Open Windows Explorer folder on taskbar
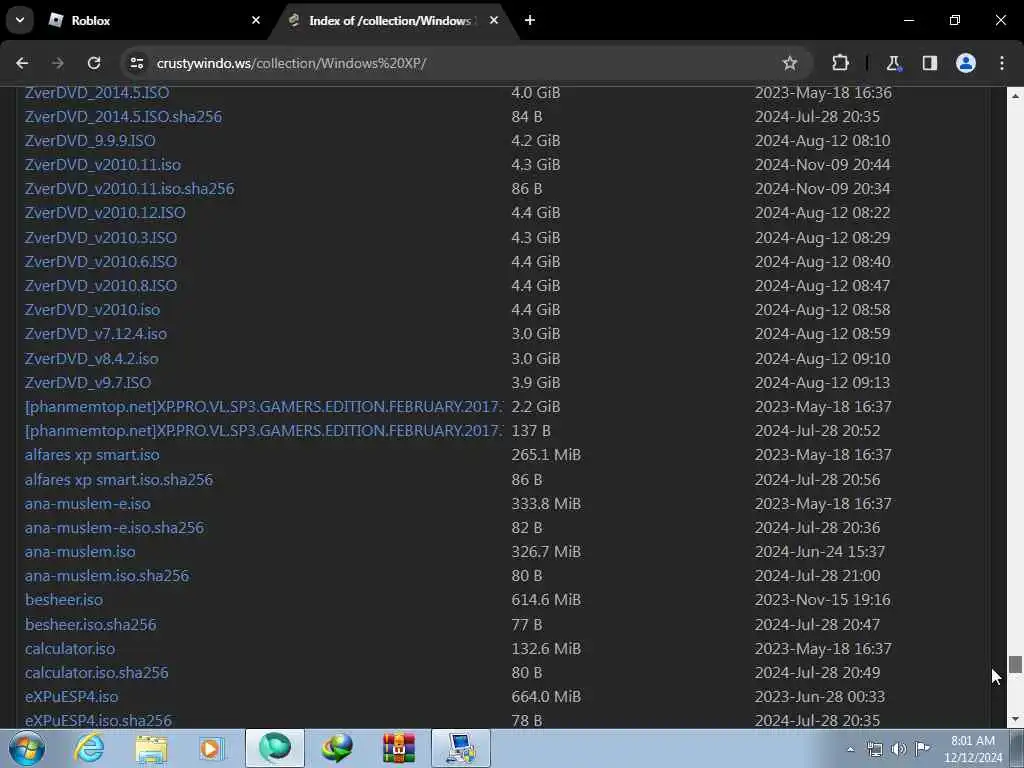Image resolution: width=1024 pixels, height=768 pixels. (151, 748)
